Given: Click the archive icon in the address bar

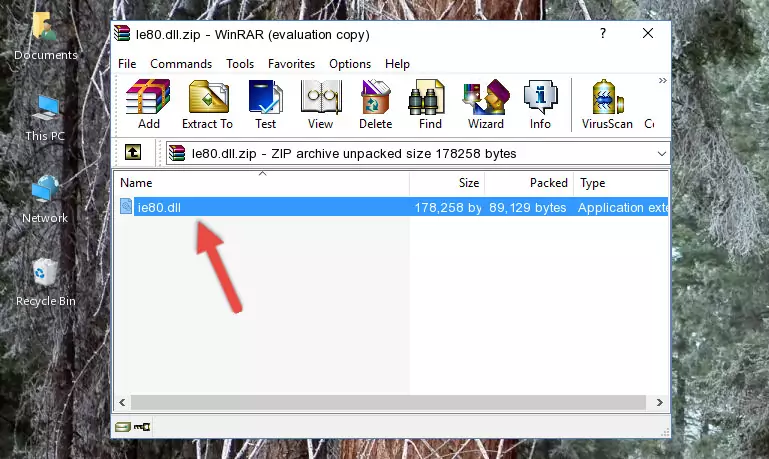Looking at the screenshot, I should pos(177,153).
